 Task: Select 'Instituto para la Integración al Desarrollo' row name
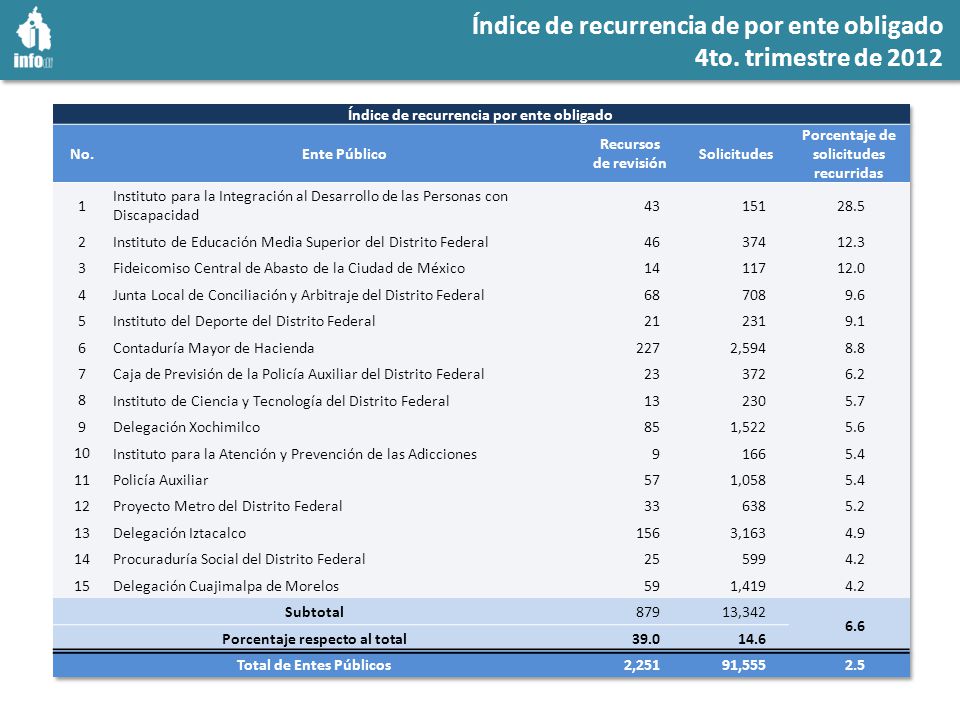pyautogui.click(x=310, y=205)
